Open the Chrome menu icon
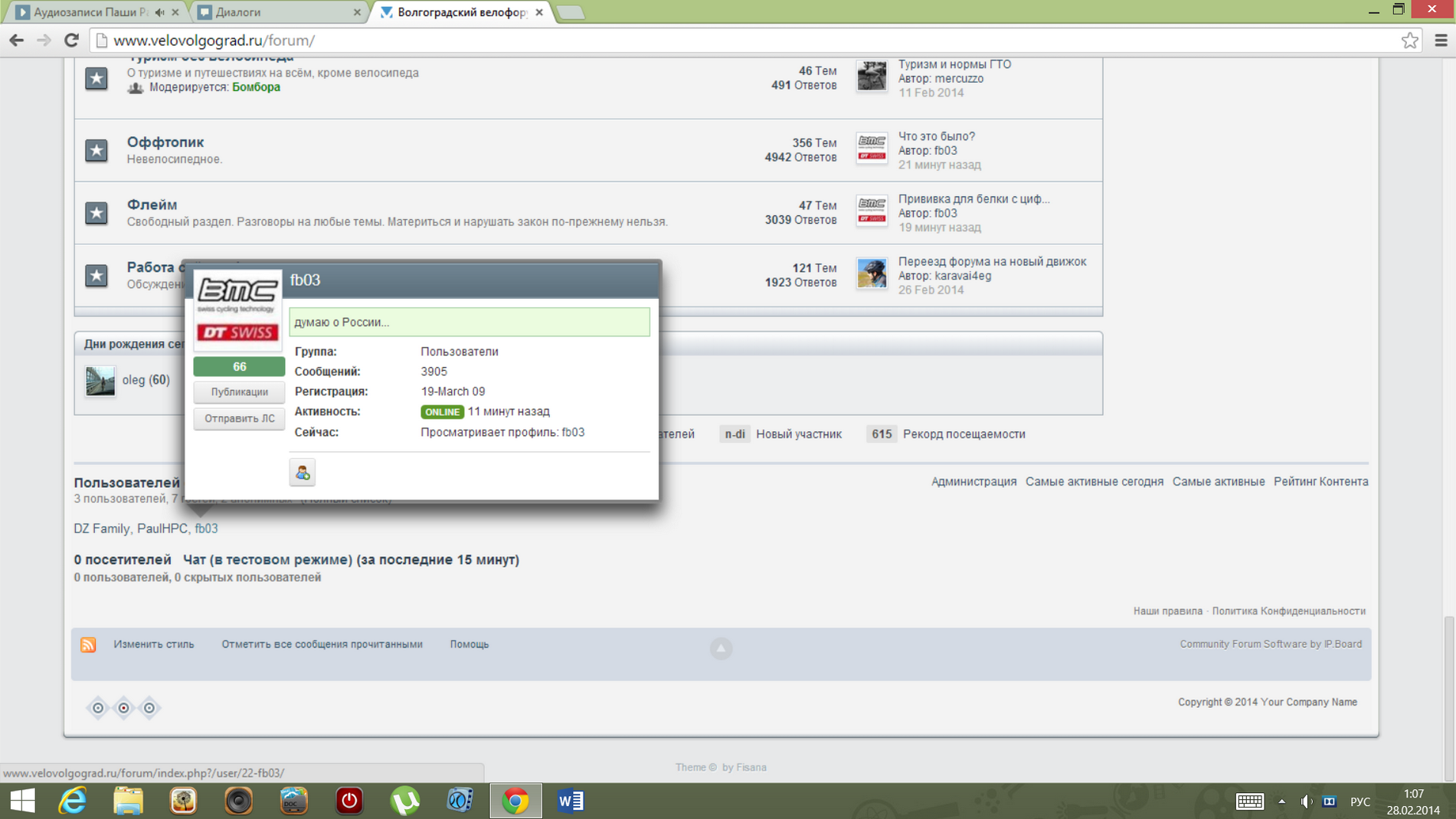 click(1441, 41)
